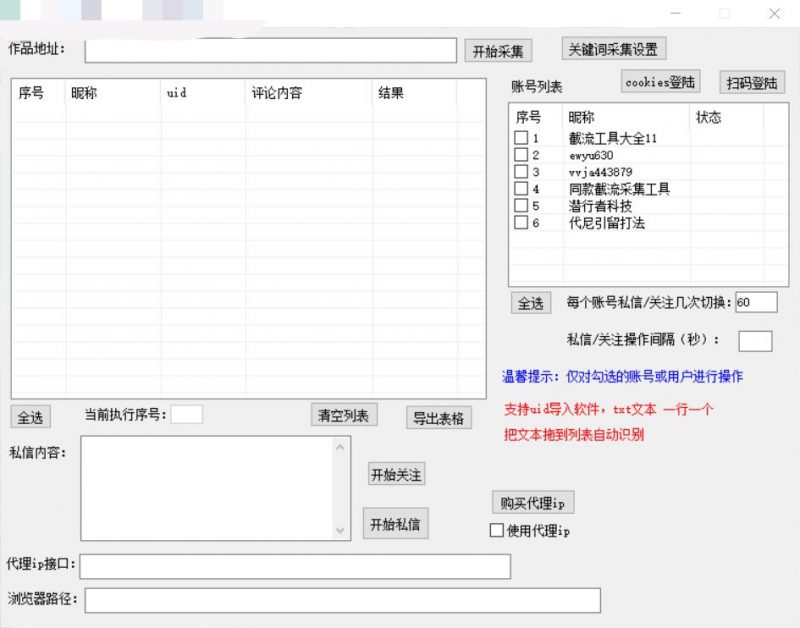Image resolution: width=800 pixels, height=628 pixels.
Task: Click the 开始采集 button
Action: 498,51
